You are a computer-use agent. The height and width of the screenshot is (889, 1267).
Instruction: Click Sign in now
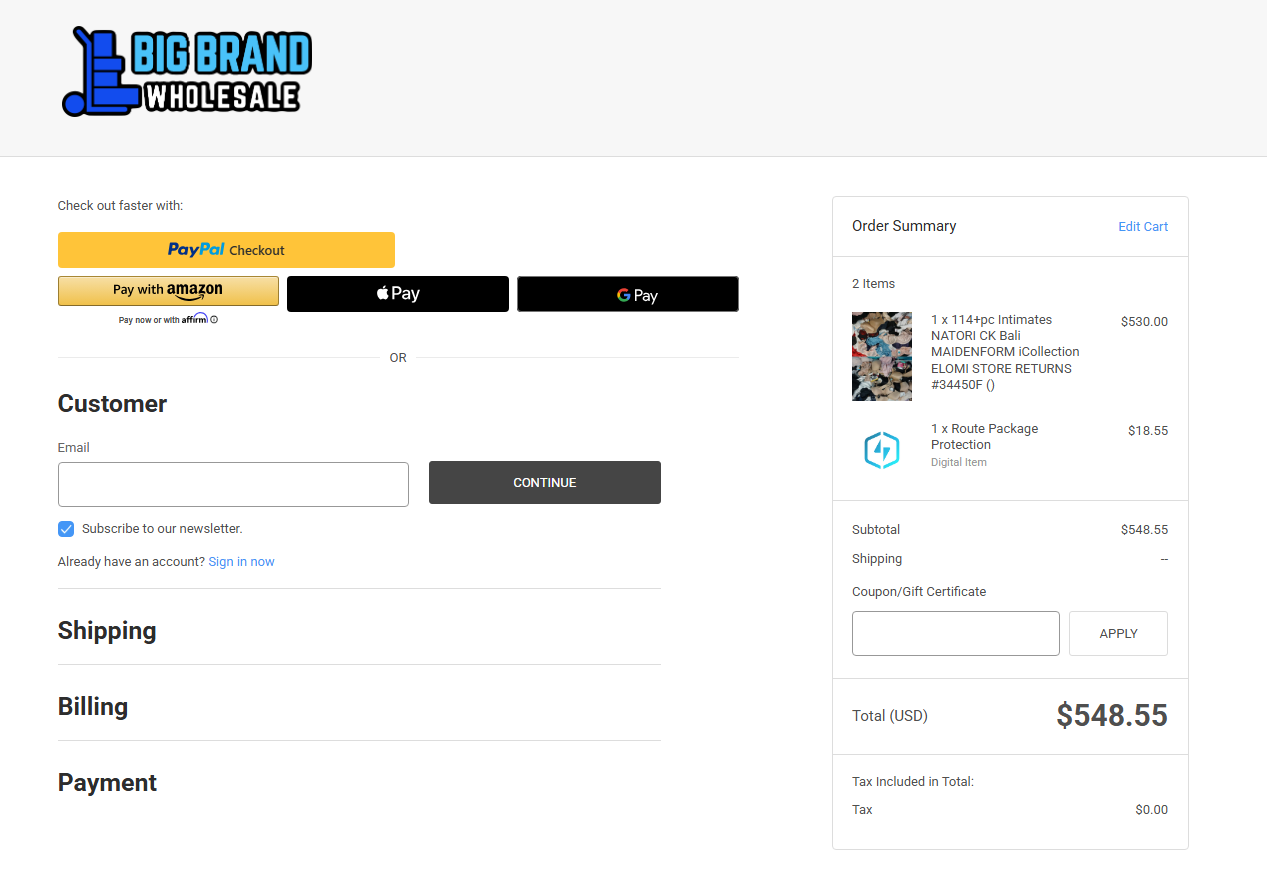pyautogui.click(x=241, y=561)
